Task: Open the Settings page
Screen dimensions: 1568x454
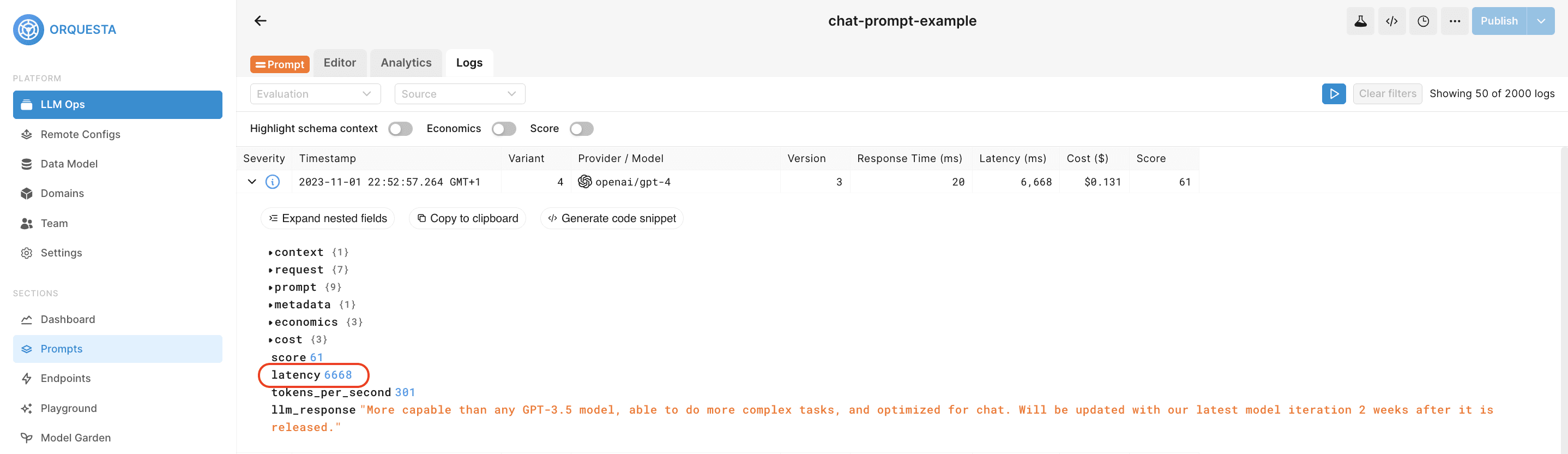Action: click(117, 253)
